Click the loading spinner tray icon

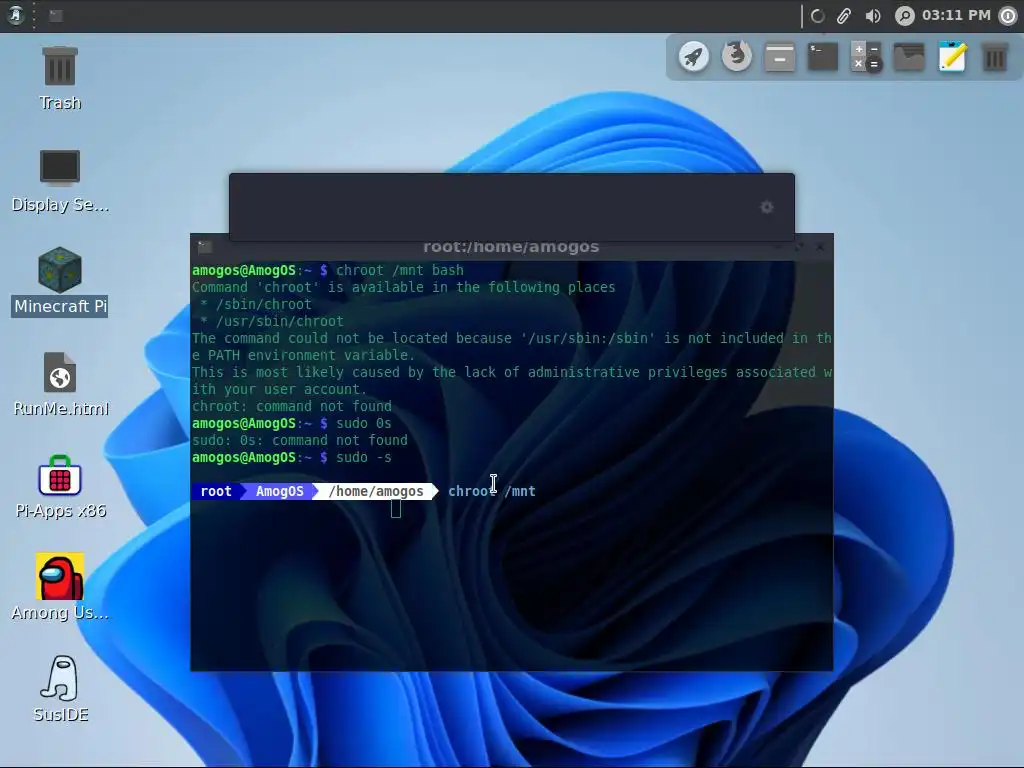point(817,16)
